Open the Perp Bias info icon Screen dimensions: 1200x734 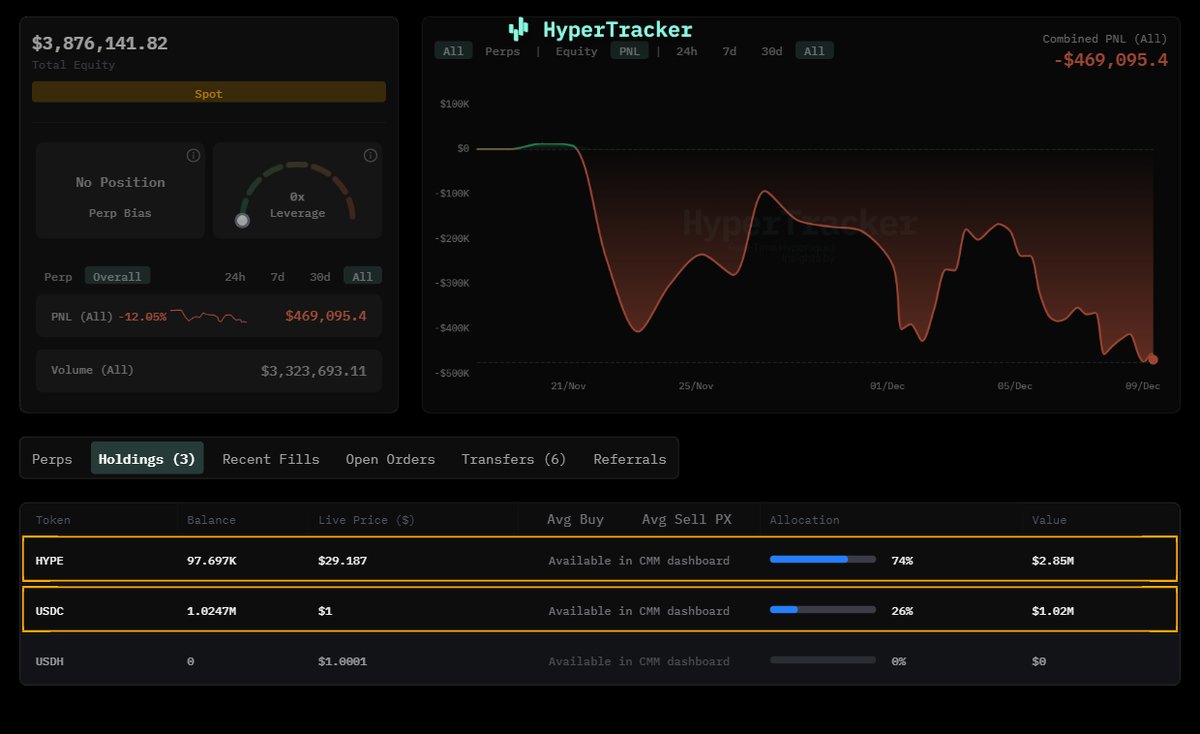(193, 156)
